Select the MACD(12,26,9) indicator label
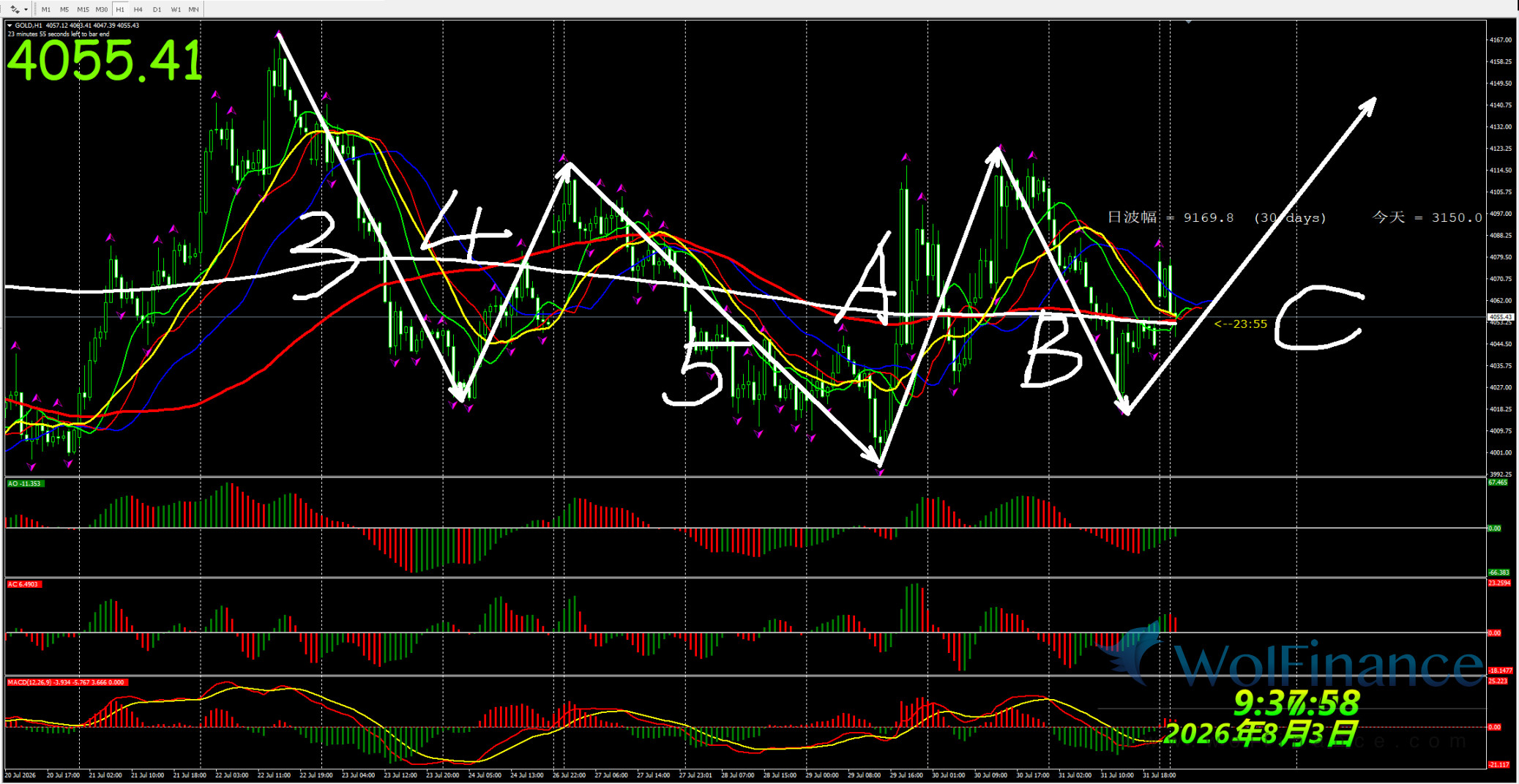 point(67,682)
